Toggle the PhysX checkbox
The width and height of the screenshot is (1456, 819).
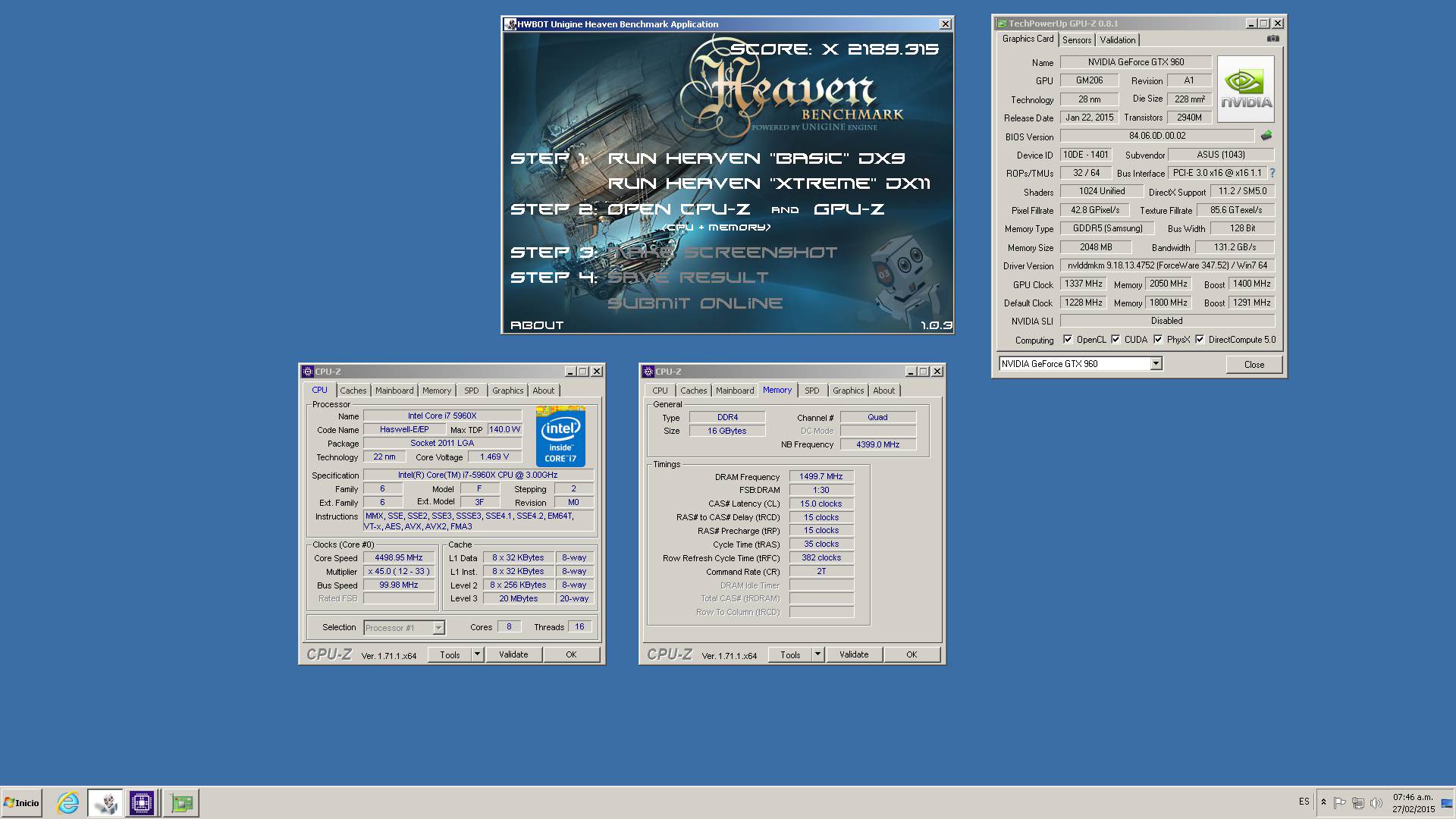(1158, 340)
